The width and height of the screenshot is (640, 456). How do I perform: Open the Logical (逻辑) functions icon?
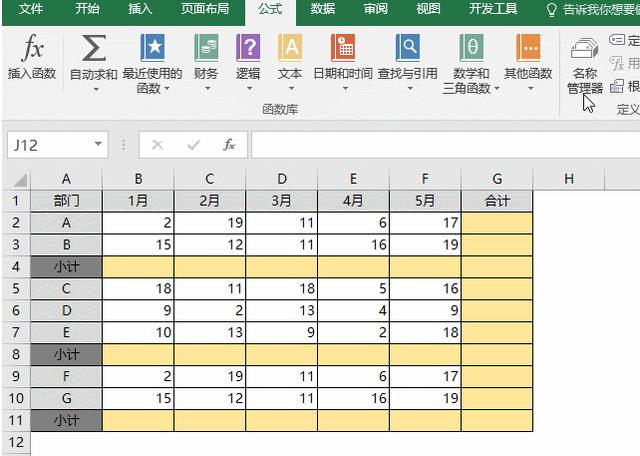tap(248, 48)
